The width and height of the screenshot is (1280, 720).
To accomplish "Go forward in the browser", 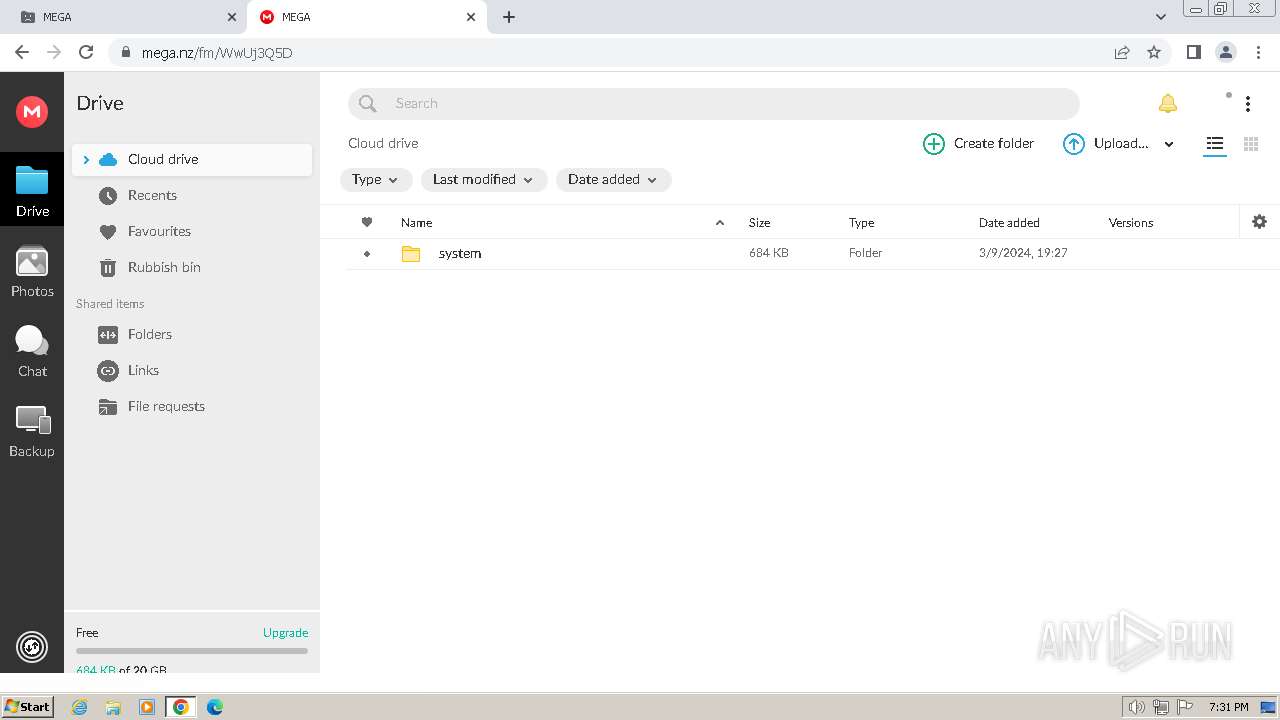I will point(54,52).
